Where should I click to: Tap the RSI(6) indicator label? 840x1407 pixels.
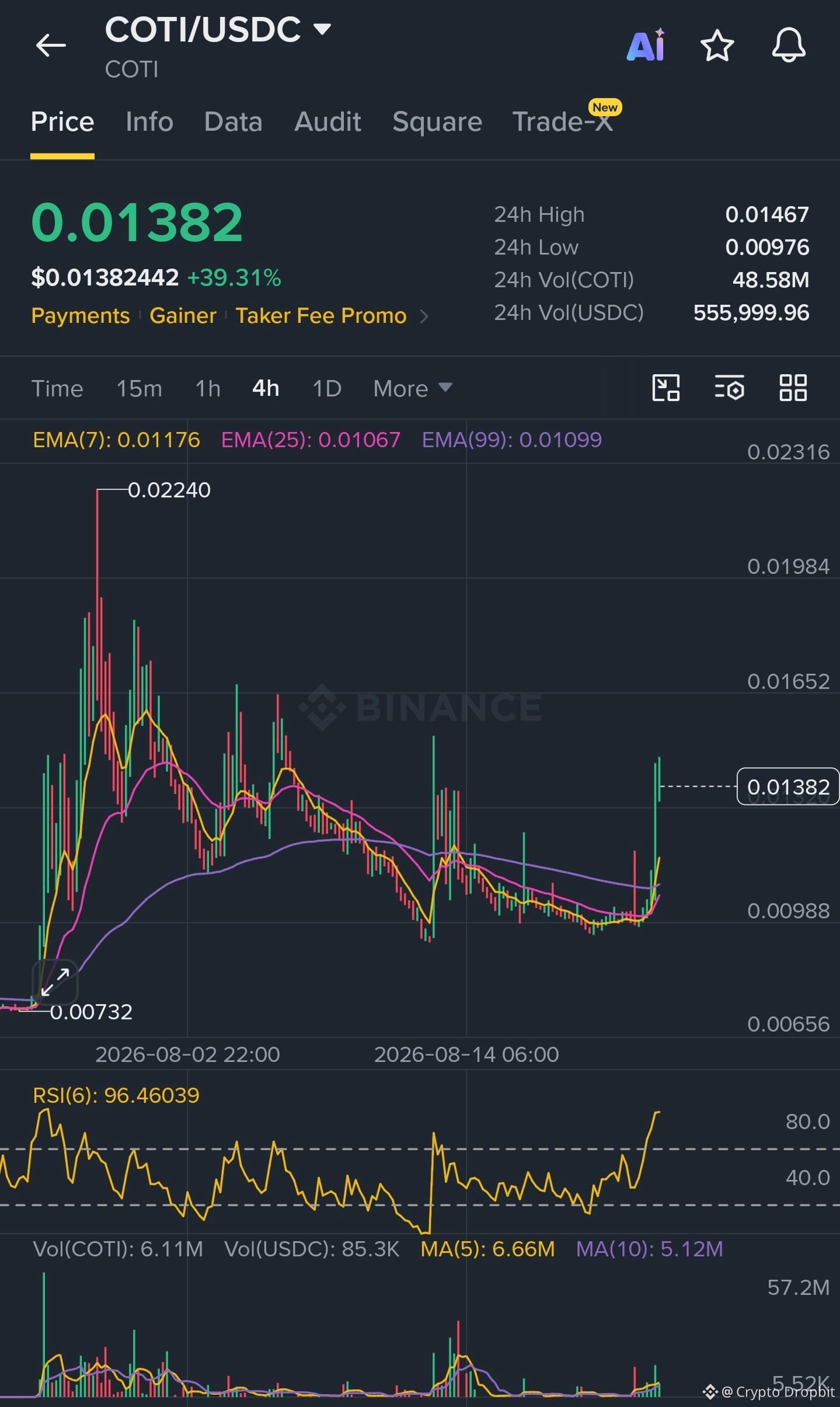[x=116, y=1095]
